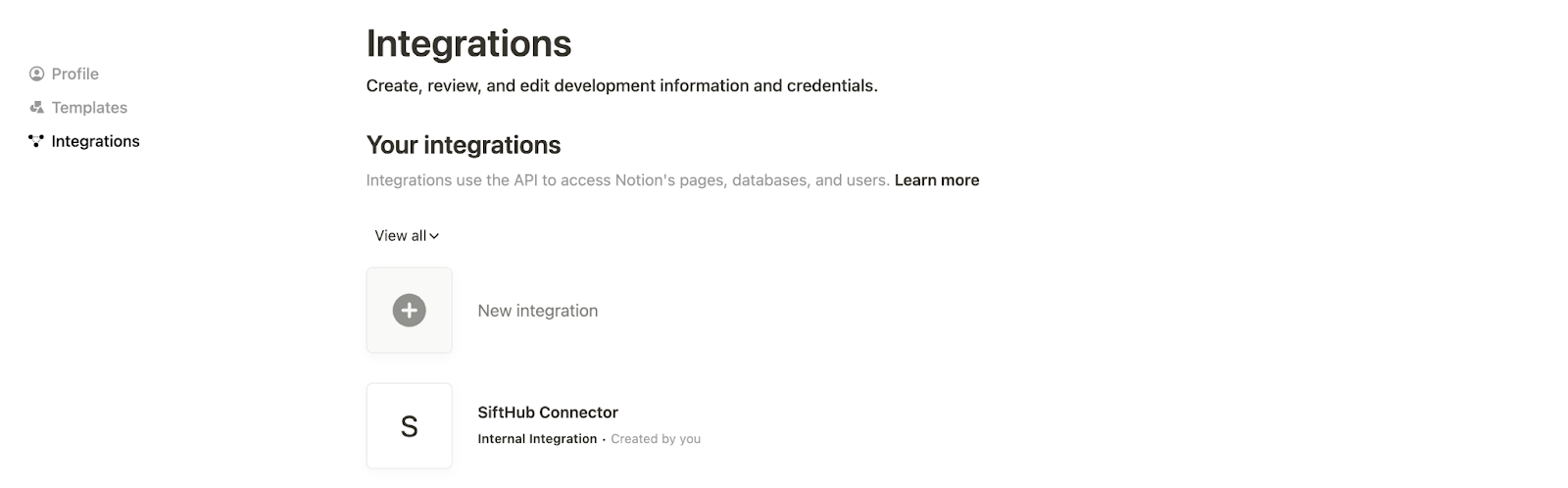Click the main Integrations page title
Image resolution: width=1568 pixels, height=488 pixels.
tap(468, 44)
